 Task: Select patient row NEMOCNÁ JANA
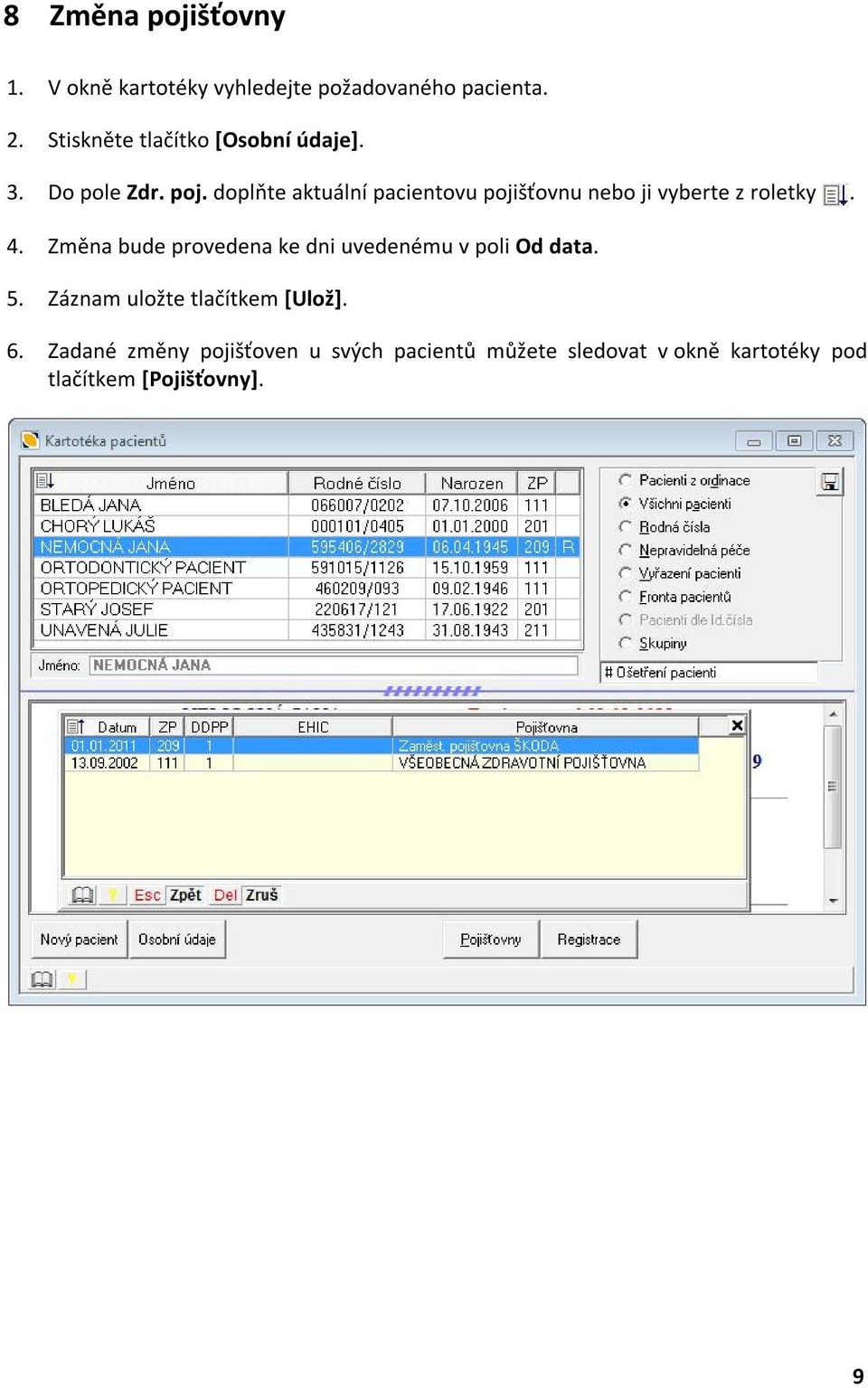click(x=307, y=546)
